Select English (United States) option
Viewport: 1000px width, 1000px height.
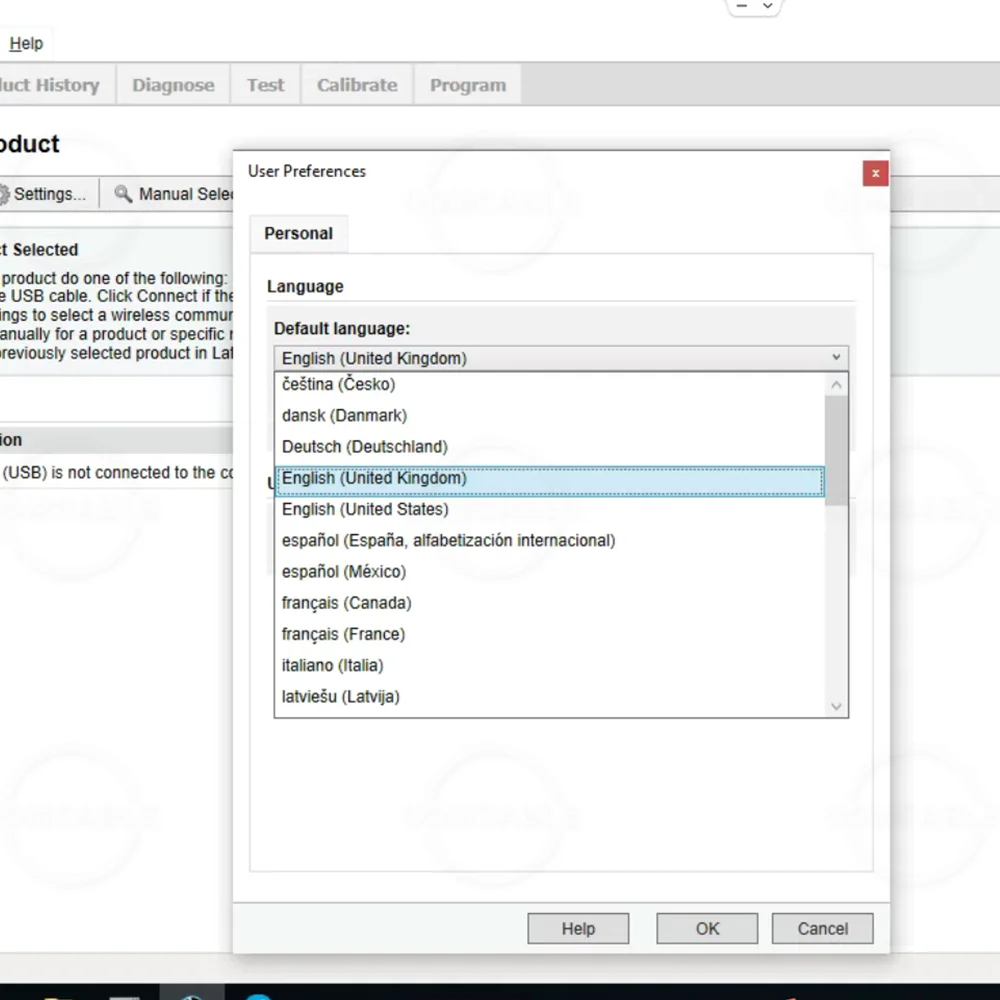(549, 509)
